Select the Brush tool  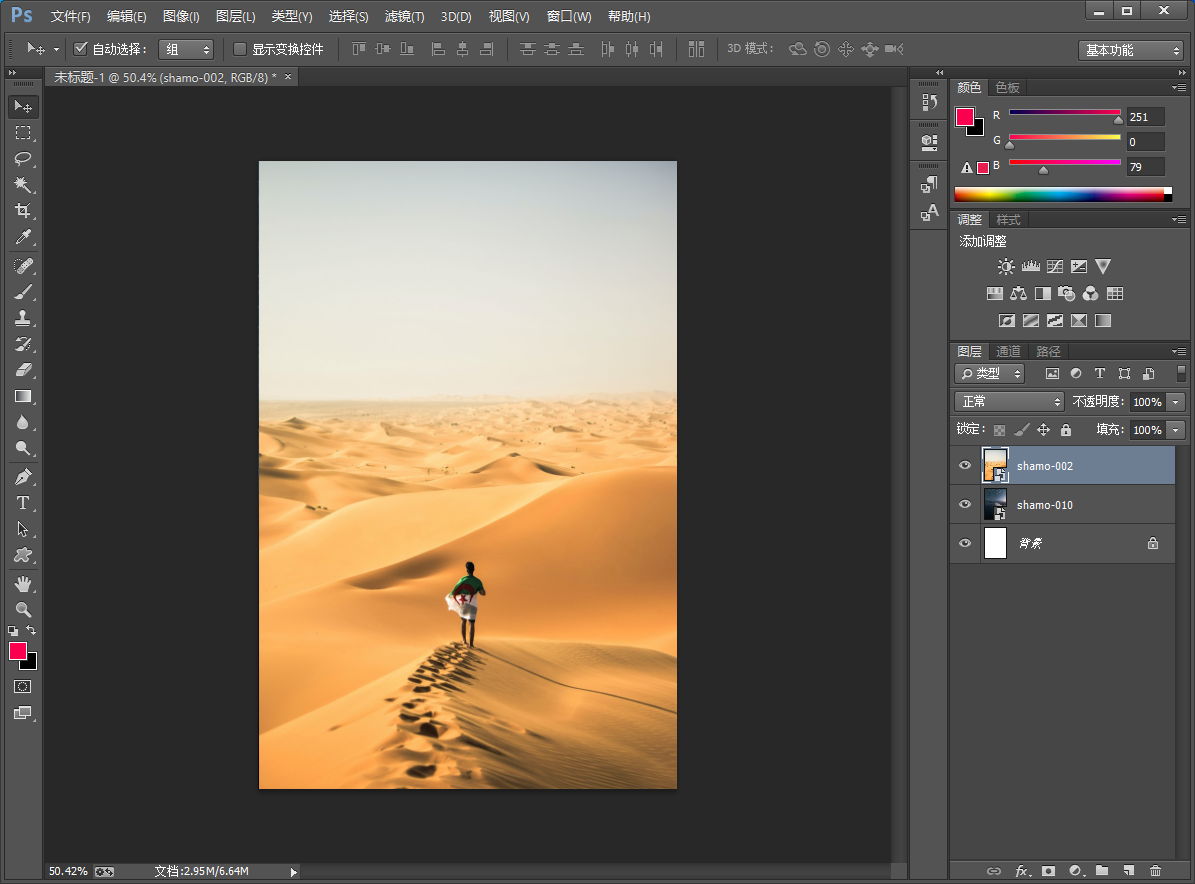23,292
